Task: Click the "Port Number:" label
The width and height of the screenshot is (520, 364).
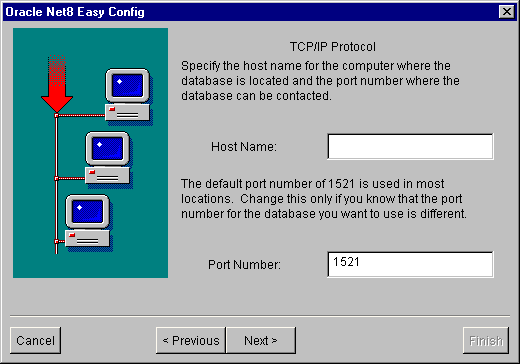Action: coord(244,265)
